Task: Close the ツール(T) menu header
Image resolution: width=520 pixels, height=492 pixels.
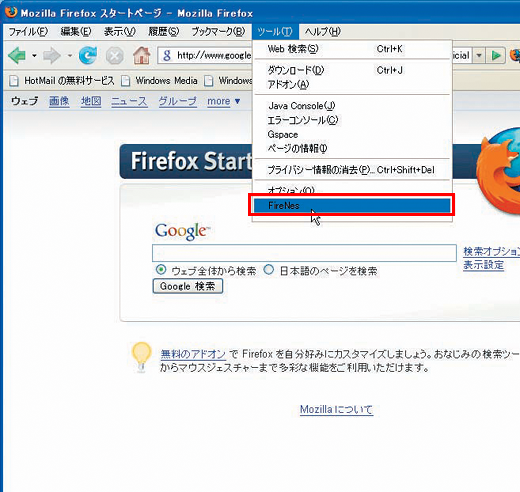Action: click(275, 32)
